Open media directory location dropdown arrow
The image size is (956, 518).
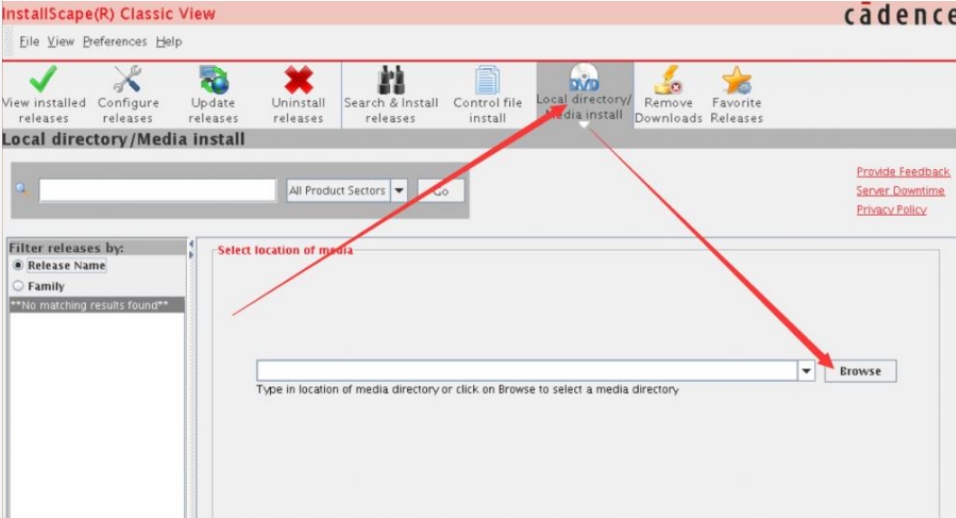click(806, 371)
